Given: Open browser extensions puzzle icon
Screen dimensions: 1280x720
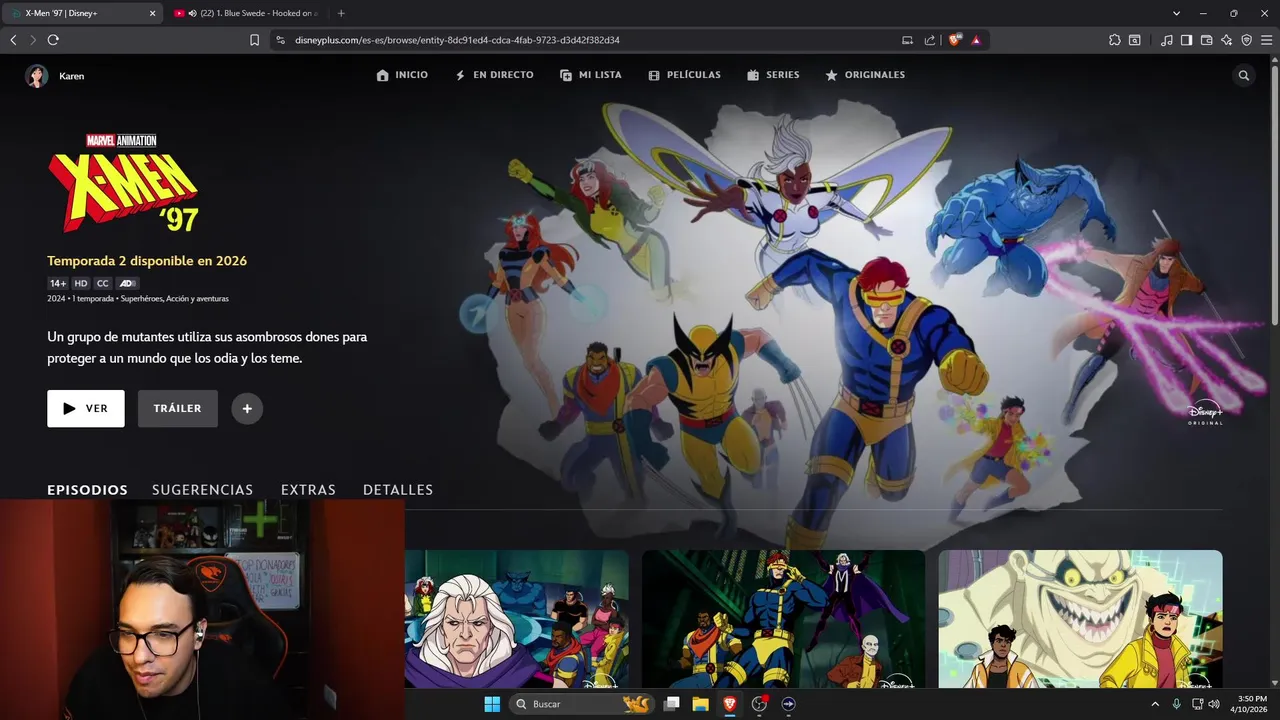Looking at the screenshot, I should point(1115,40).
